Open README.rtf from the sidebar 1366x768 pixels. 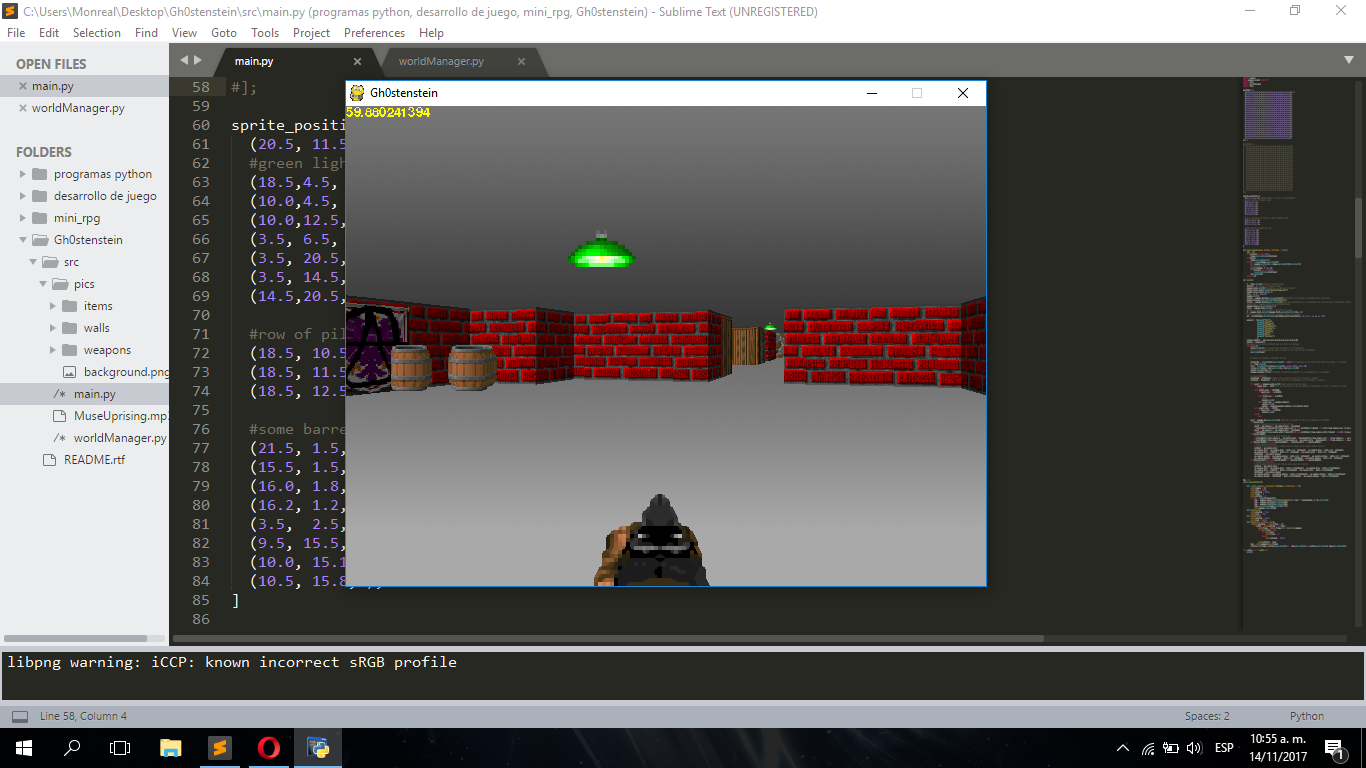pos(78,459)
